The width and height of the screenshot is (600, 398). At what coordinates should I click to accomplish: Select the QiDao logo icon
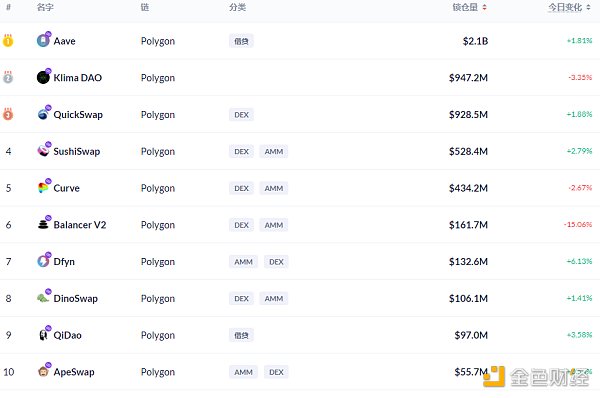[43, 334]
